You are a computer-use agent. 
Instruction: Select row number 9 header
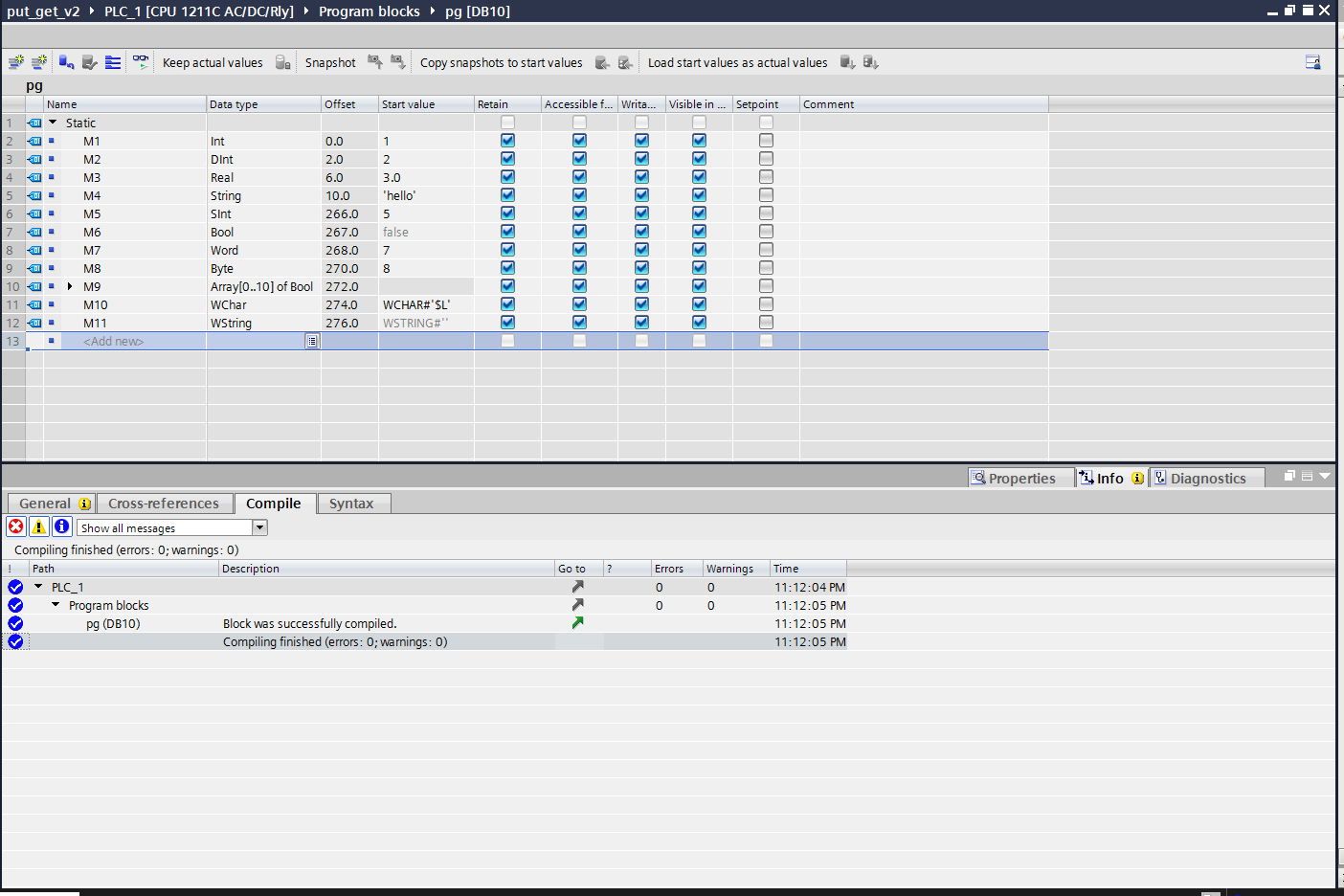[12, 268]
